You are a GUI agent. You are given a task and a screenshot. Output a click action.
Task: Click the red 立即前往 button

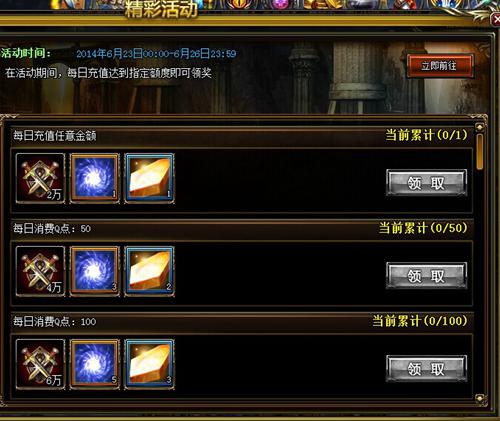click(440, 66)
